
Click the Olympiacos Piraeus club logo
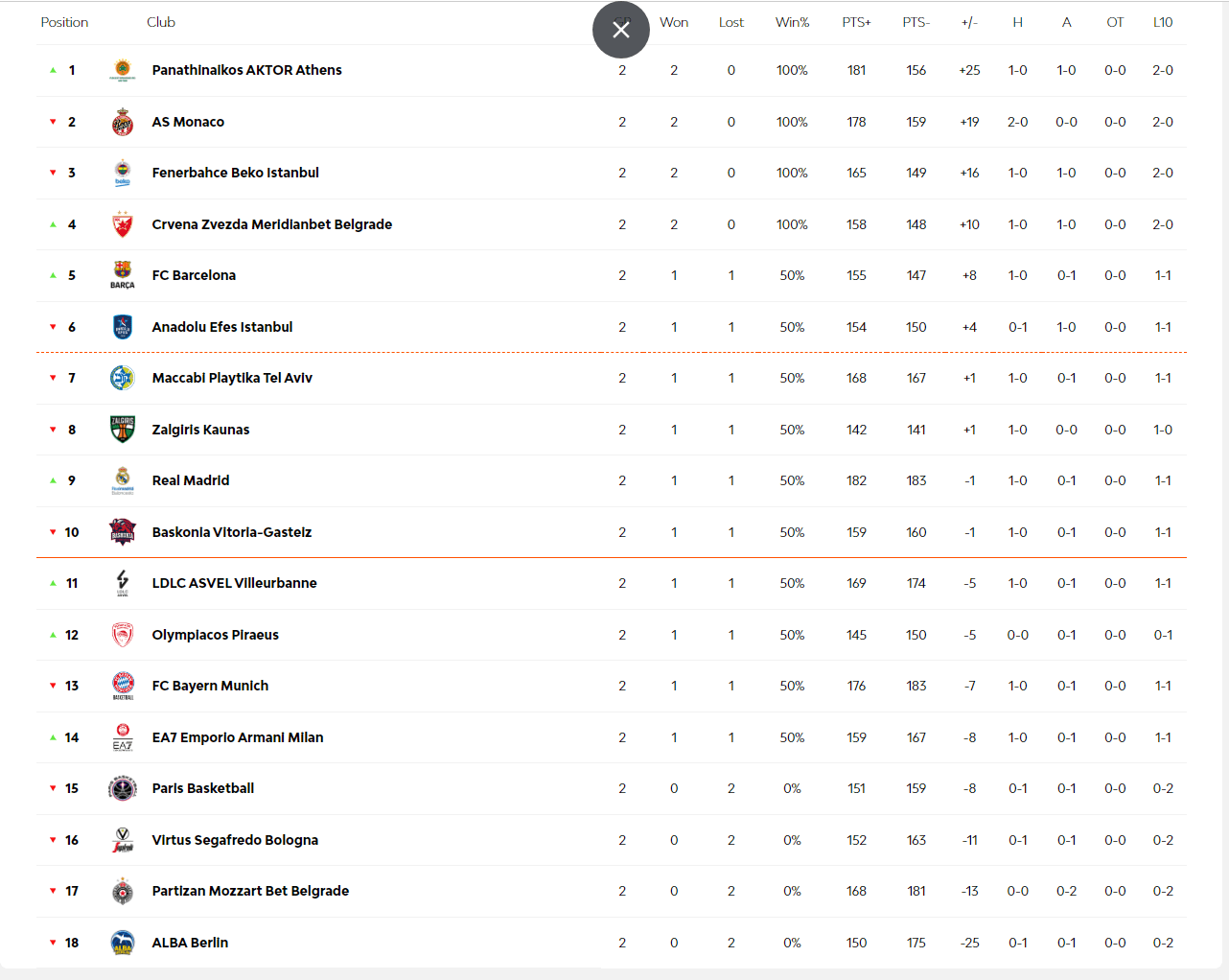[x=122, y=635]
